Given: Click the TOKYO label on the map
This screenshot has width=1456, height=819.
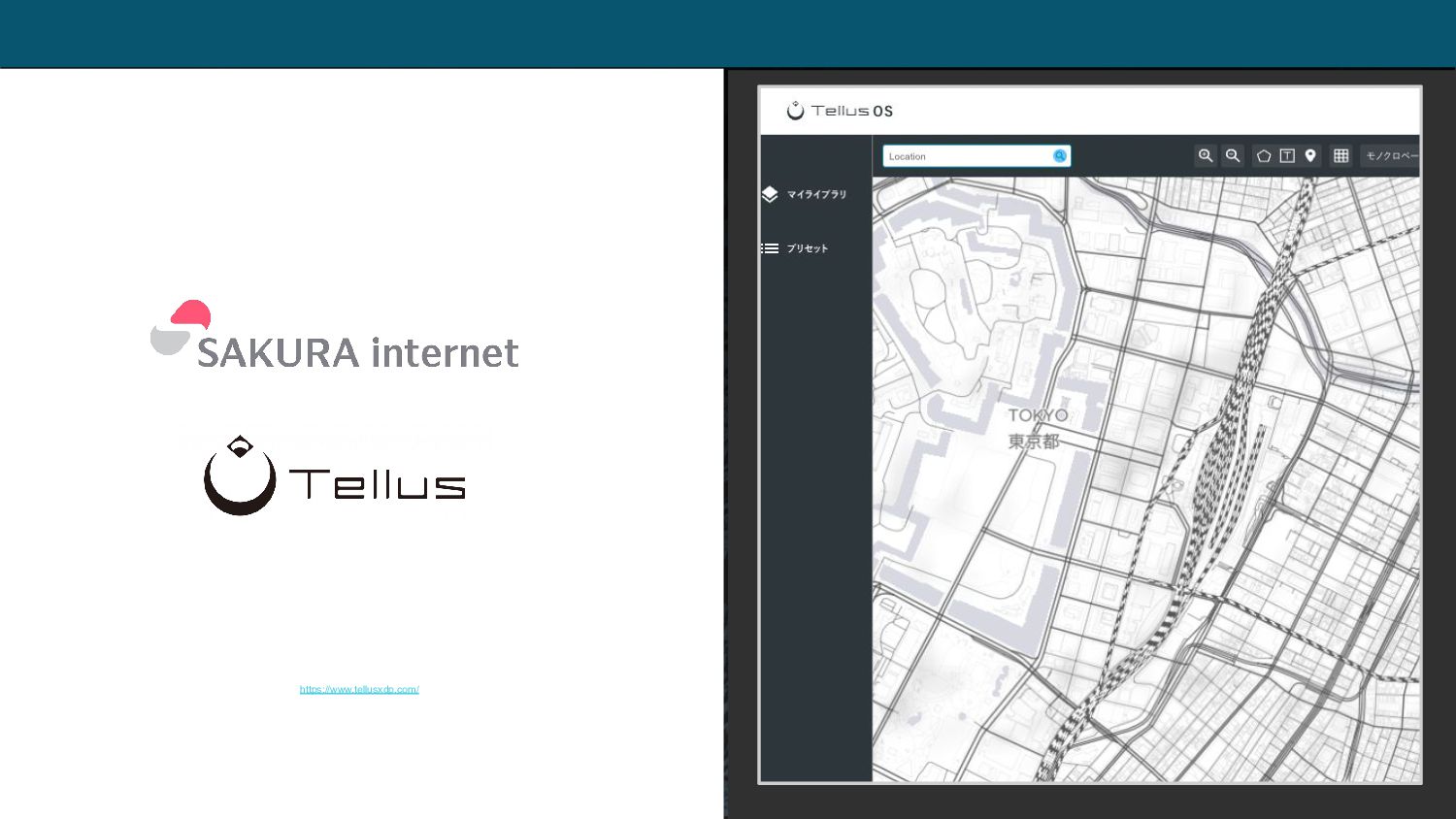Looking at the screenshot, I should tap(1038, 415).
